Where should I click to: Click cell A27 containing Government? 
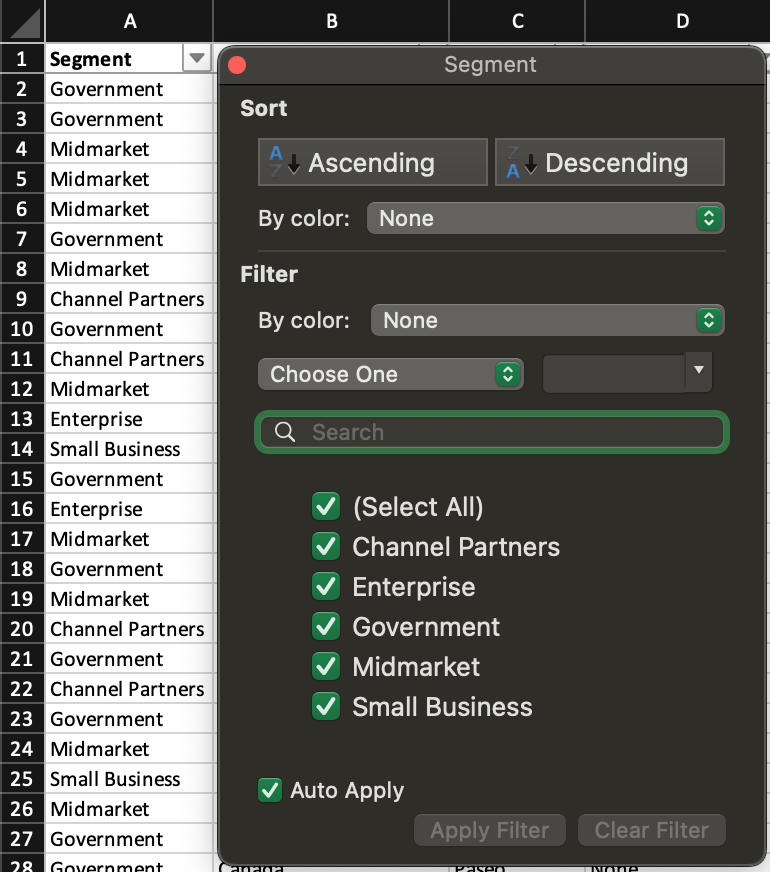point(129,839)
